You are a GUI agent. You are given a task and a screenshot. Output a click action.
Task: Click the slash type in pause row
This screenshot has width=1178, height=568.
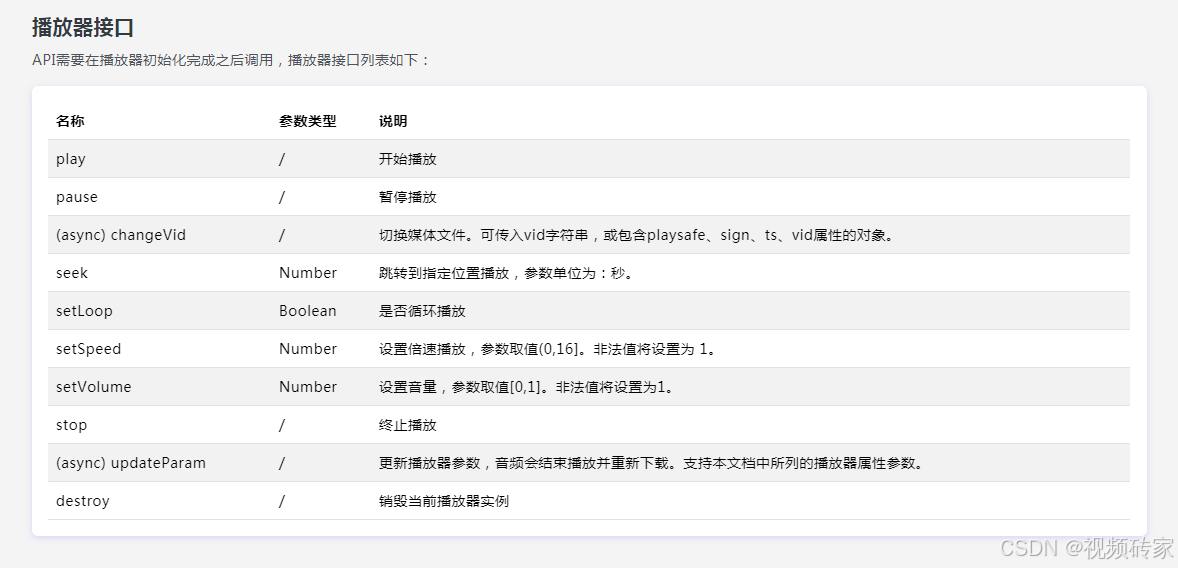282,197
